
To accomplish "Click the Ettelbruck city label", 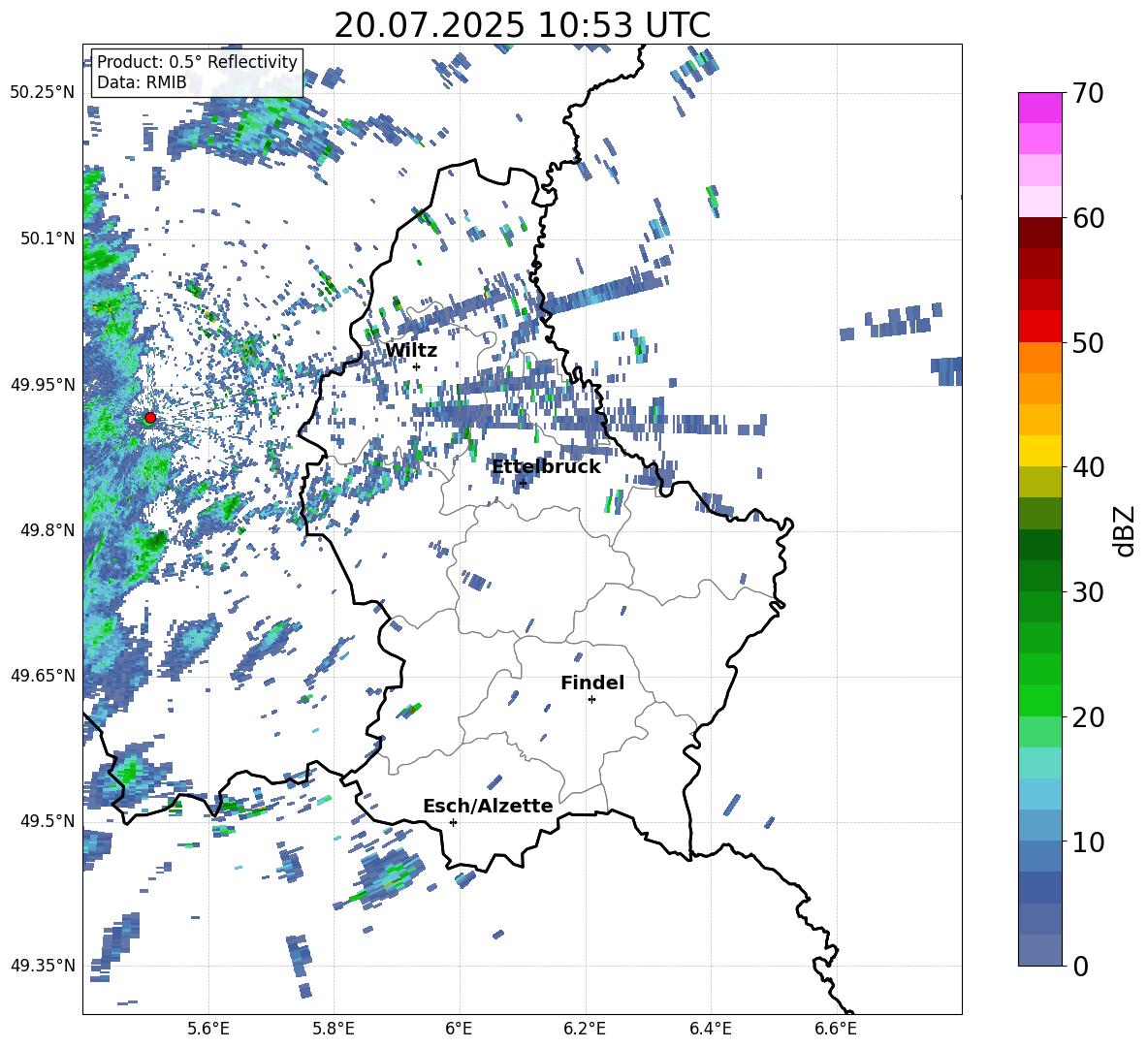I will click(x=546, y=467).
